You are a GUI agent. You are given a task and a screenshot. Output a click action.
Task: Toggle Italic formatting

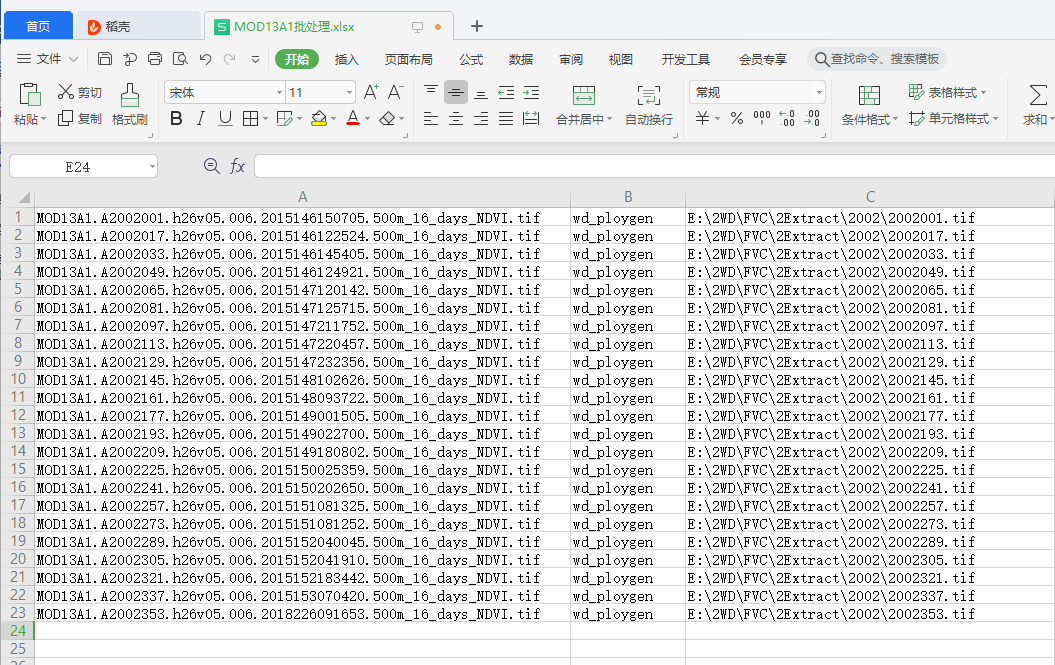(201, 119)
